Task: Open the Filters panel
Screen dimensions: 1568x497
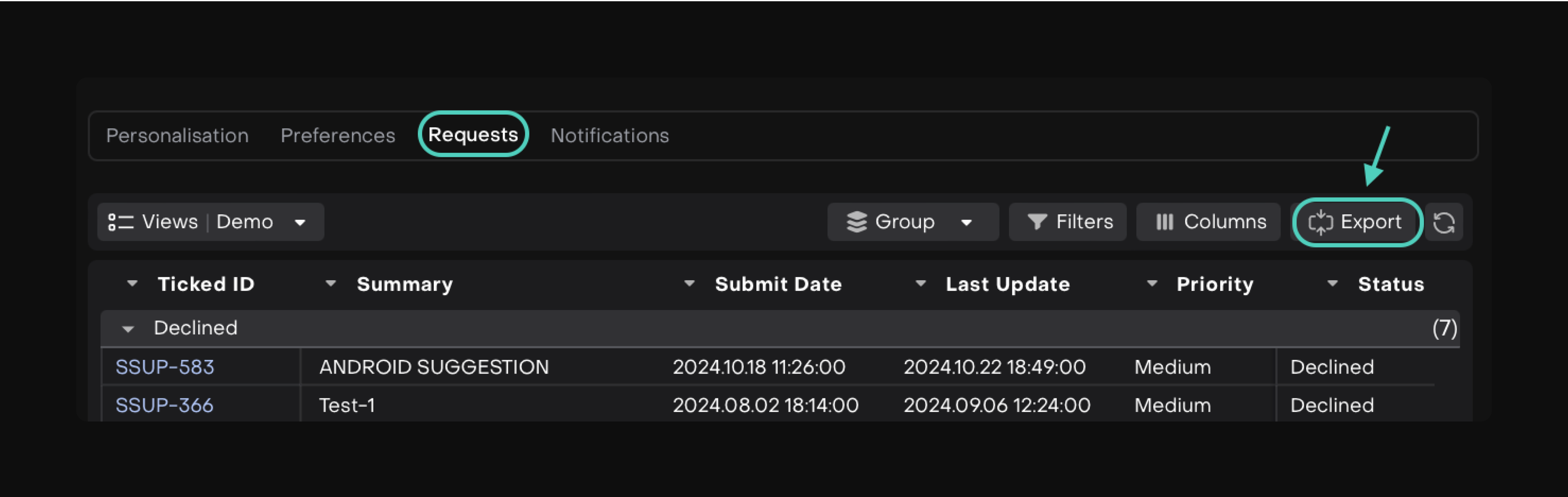Action: click(1069, 222)
